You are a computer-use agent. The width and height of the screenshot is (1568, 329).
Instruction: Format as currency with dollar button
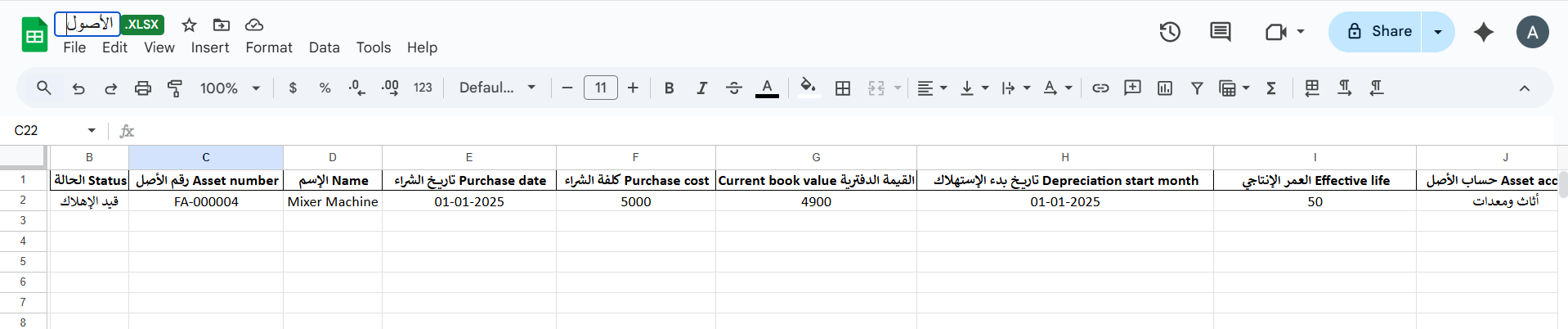[293, 88]
